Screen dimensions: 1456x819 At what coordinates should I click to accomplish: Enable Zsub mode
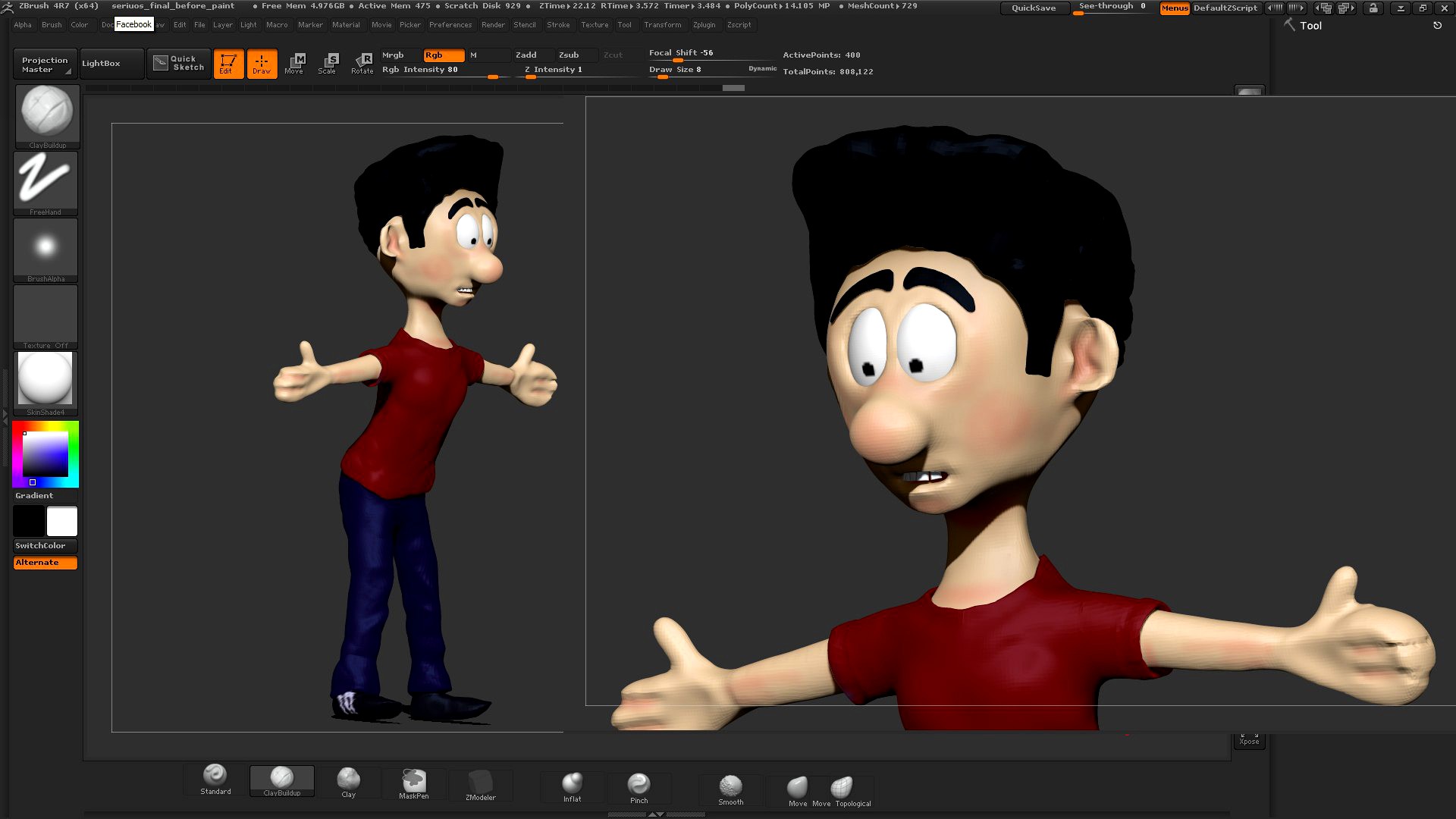577,55
